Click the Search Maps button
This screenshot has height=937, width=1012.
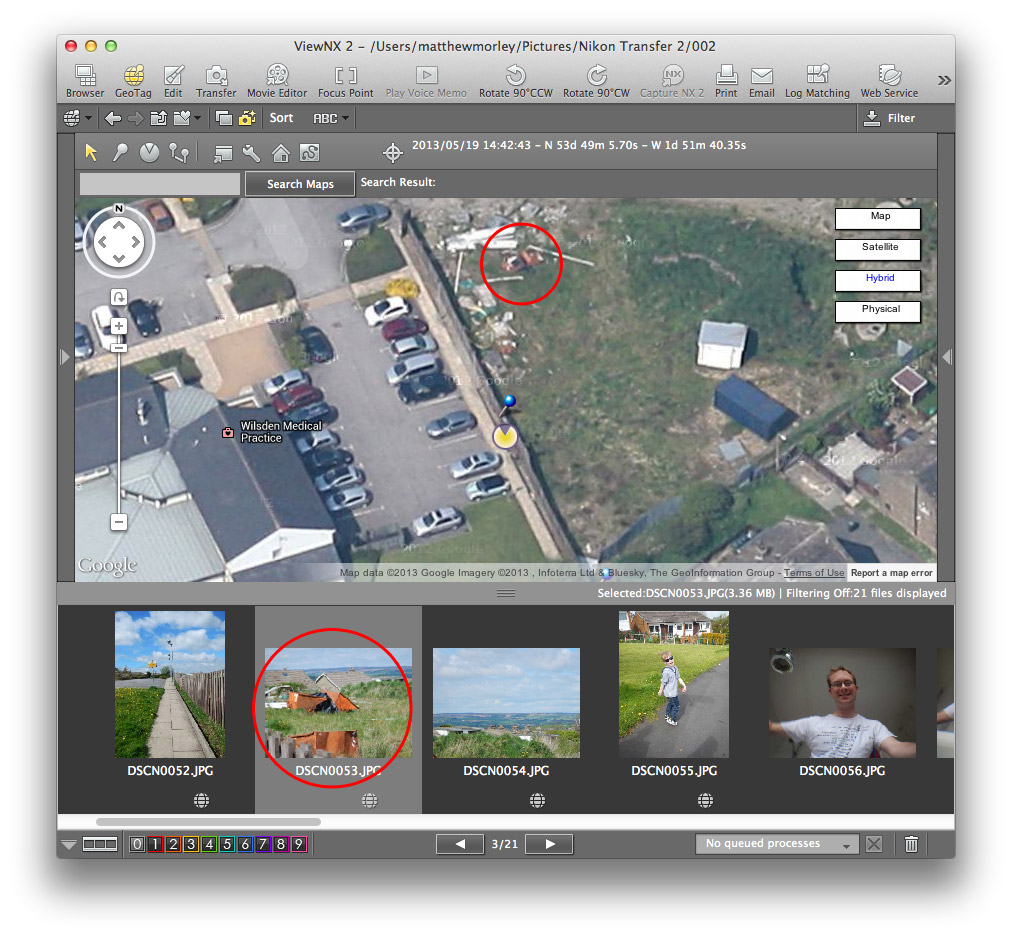click(x=300, y=184)
